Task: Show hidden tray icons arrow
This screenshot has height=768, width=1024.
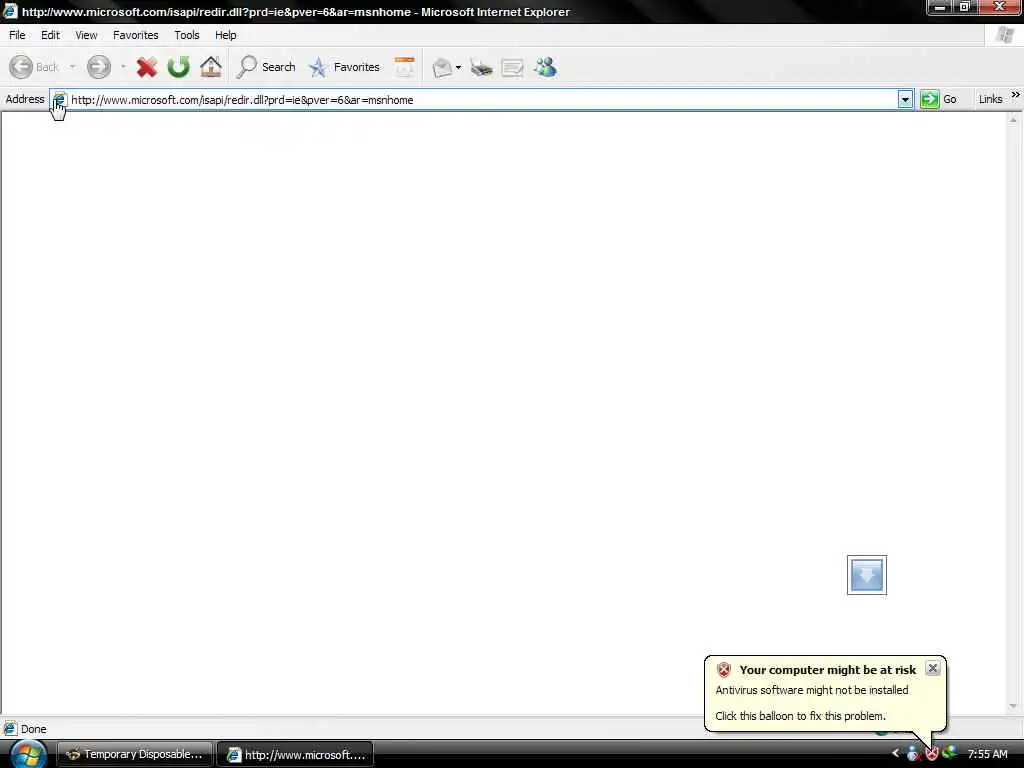Action: (x=895, y=753)
